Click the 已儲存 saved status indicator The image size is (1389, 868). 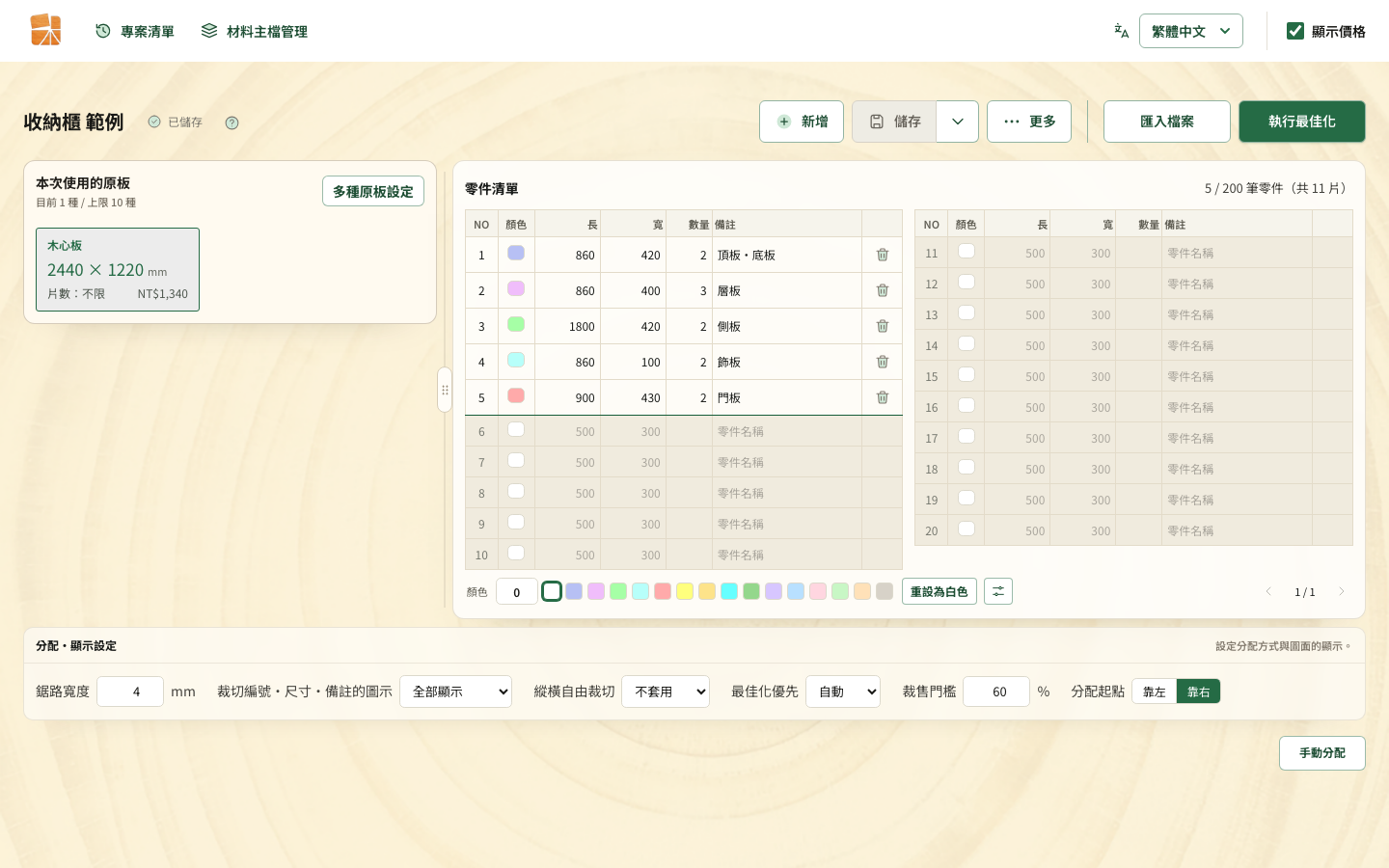tap(175, 122)
